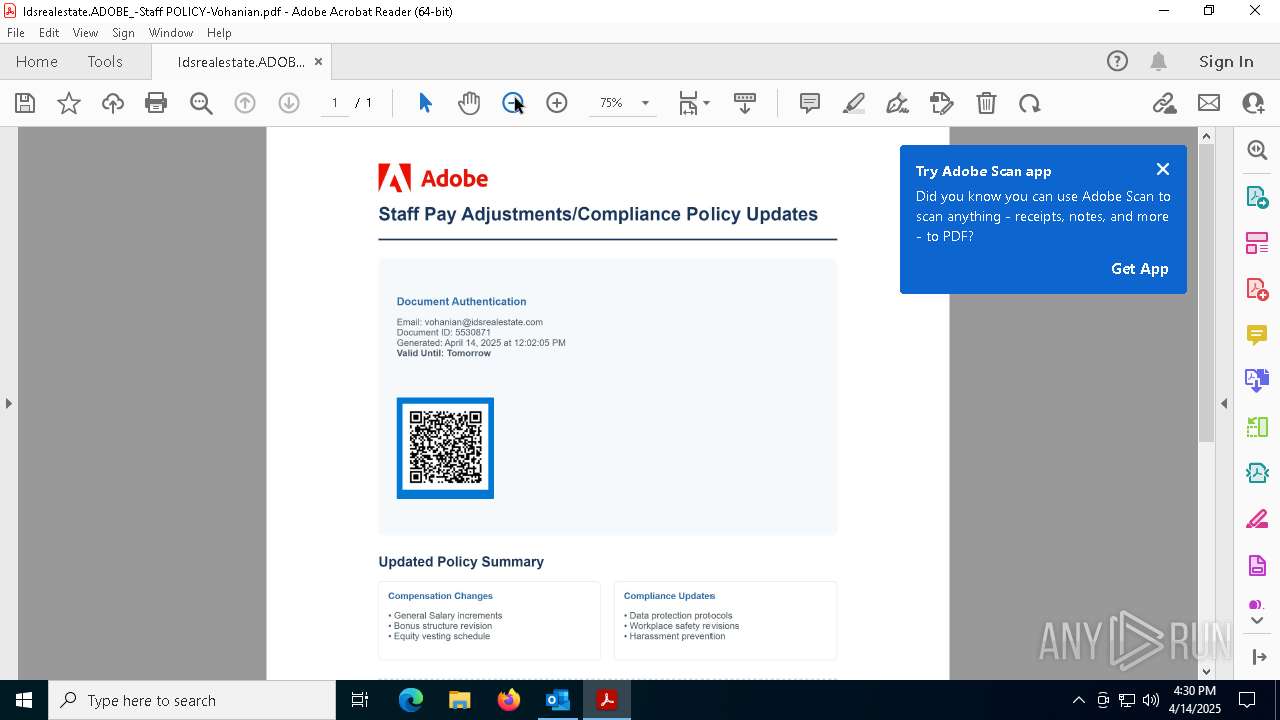This screenshot has width=1280, height=720.
Task: Open the edit PDF pencil tool in toolbar
Action: pyautogui.click(x=942, y=103)
